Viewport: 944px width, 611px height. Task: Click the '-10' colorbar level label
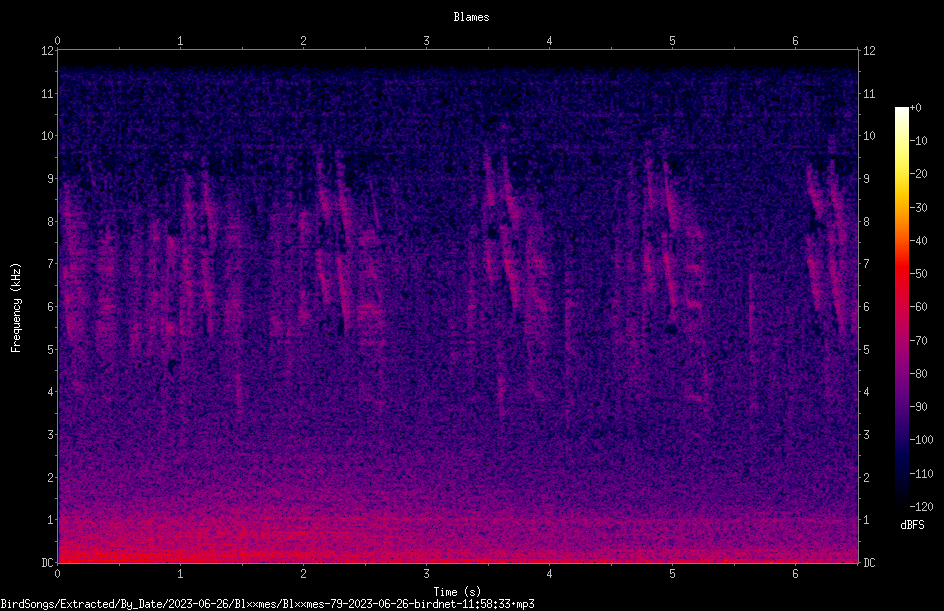pos(919,141)
